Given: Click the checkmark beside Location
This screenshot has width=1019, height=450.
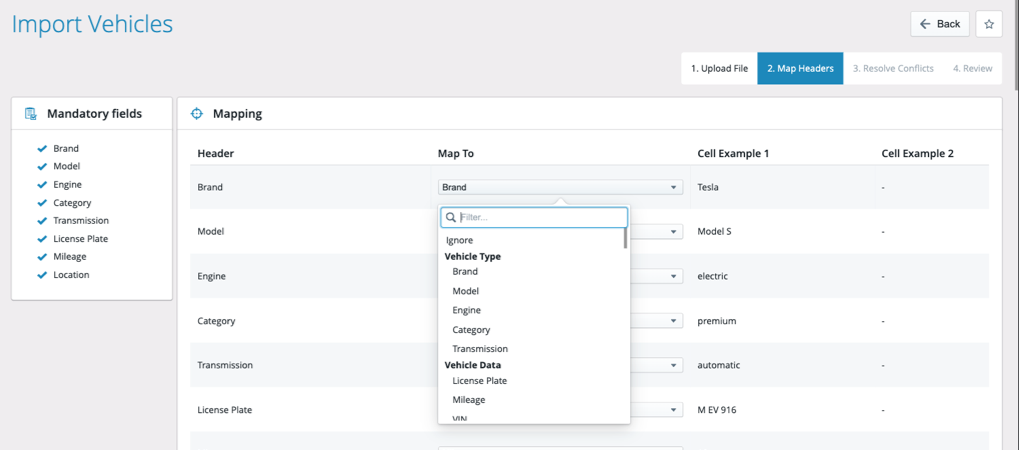Looking at the screenshot, I should tap(42, 275).
